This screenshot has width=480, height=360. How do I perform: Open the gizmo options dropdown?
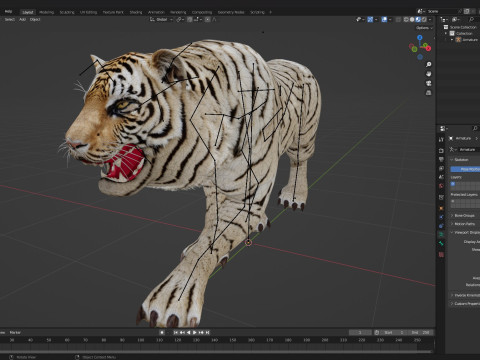click(376, 20)
